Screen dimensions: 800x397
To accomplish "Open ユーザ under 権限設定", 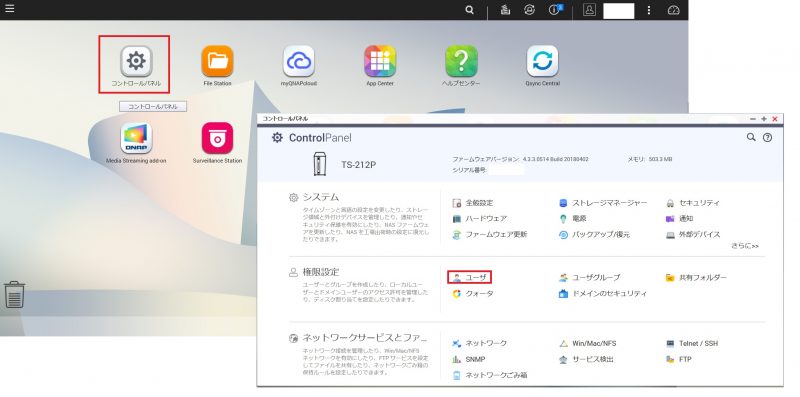I will [x=469, y=277].
